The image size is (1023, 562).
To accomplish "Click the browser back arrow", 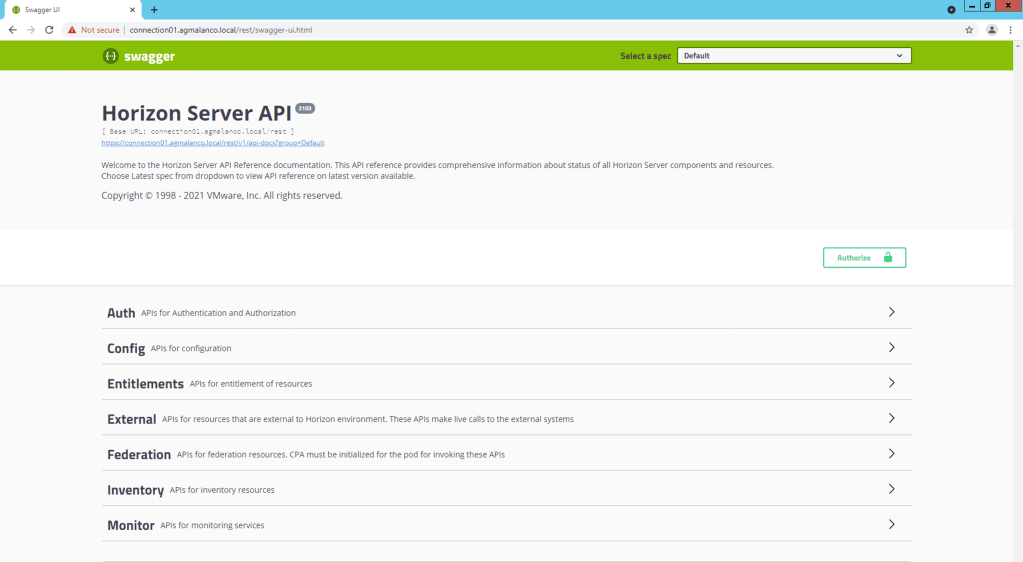I will (13, 30).
